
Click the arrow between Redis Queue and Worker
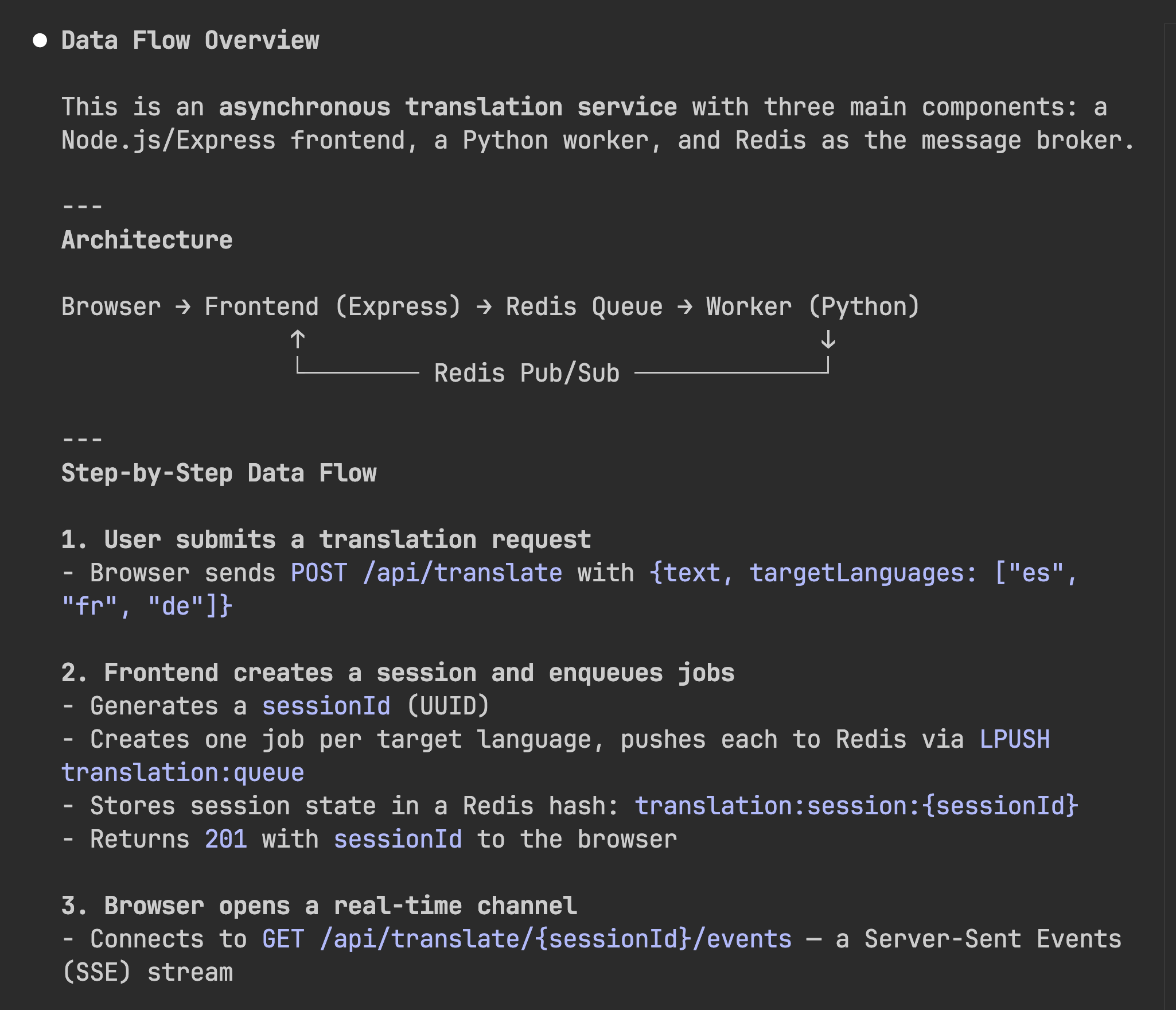pyautogui.click(x=684, y=307)
